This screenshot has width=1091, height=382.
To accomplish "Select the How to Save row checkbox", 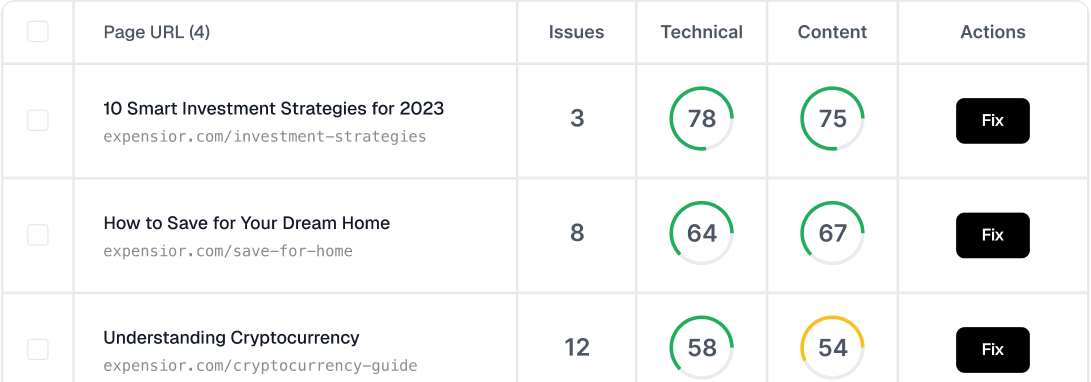I will 38,234.
